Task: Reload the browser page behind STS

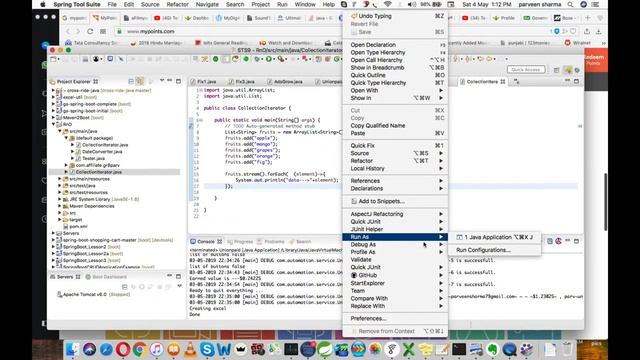Action: 90,31
